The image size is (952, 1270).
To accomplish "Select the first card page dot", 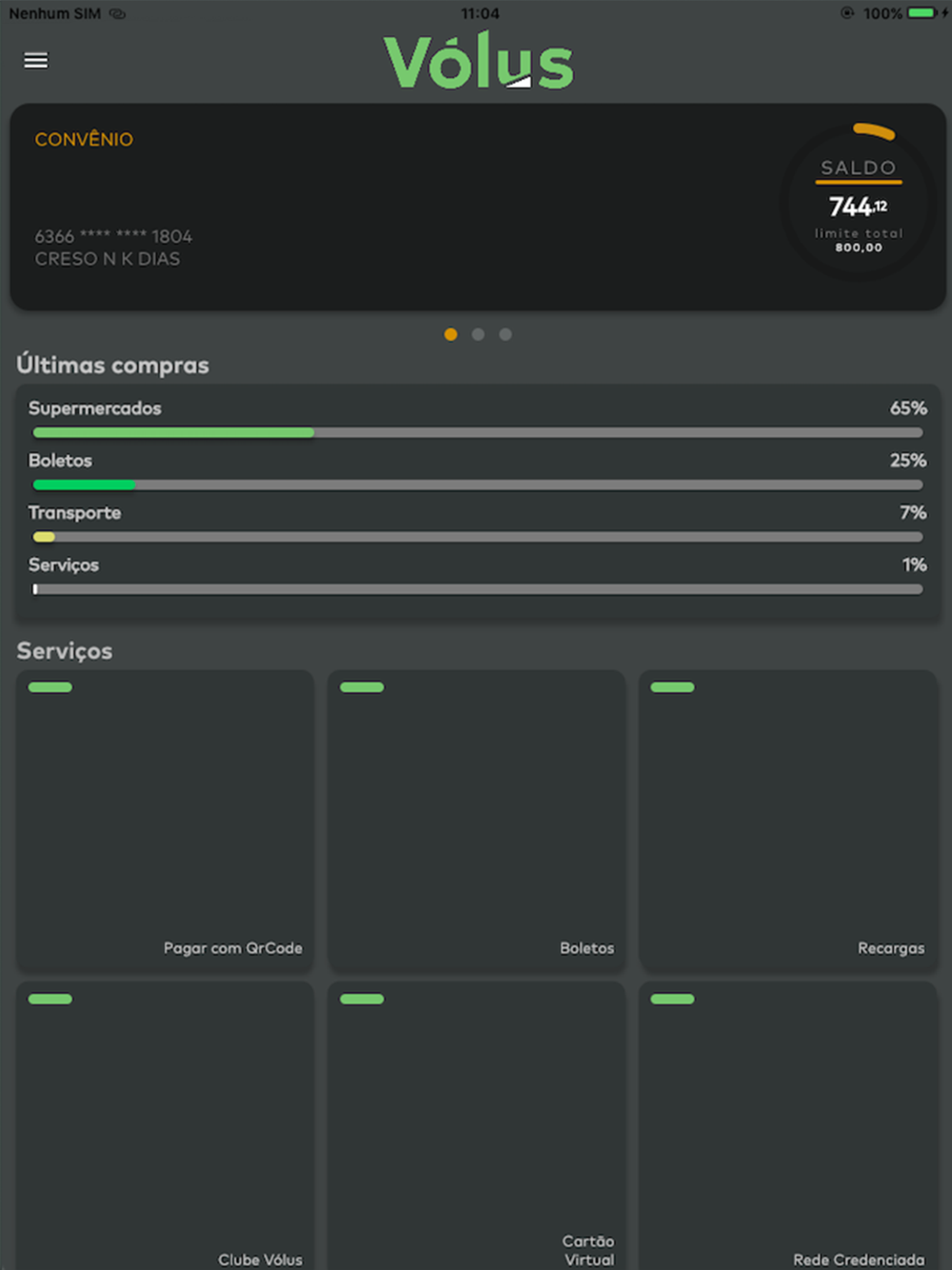I will point(451,334).
